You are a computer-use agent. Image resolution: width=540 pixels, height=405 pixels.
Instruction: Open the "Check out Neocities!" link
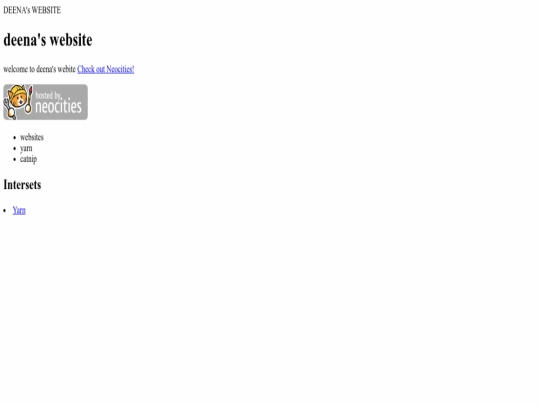[x=106, y=69]
